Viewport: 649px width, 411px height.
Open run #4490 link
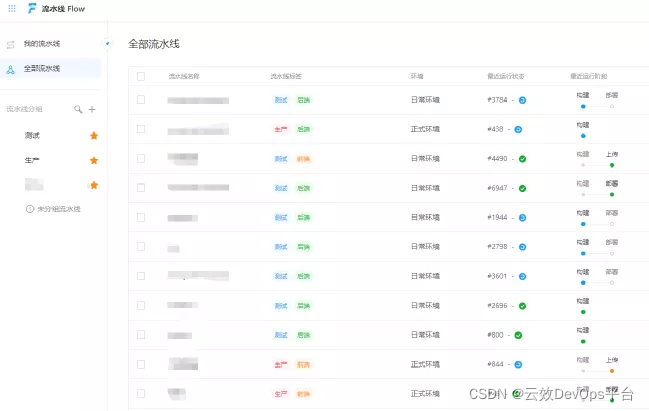click(x=497, y=159)
